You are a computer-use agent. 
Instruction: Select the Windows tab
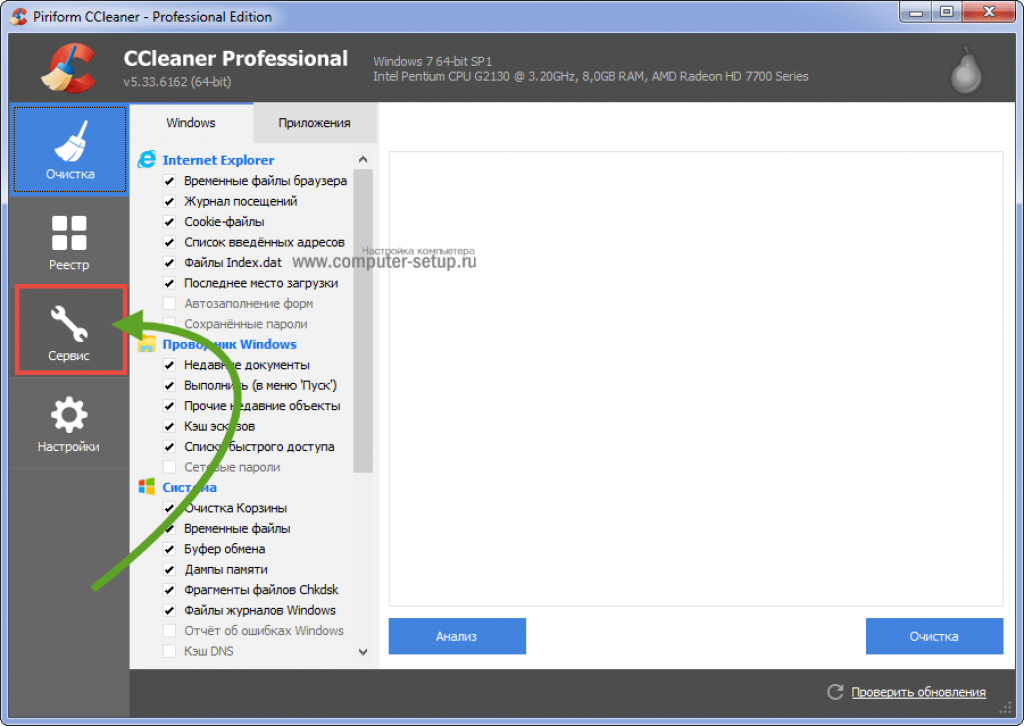(x=191, y=123)
